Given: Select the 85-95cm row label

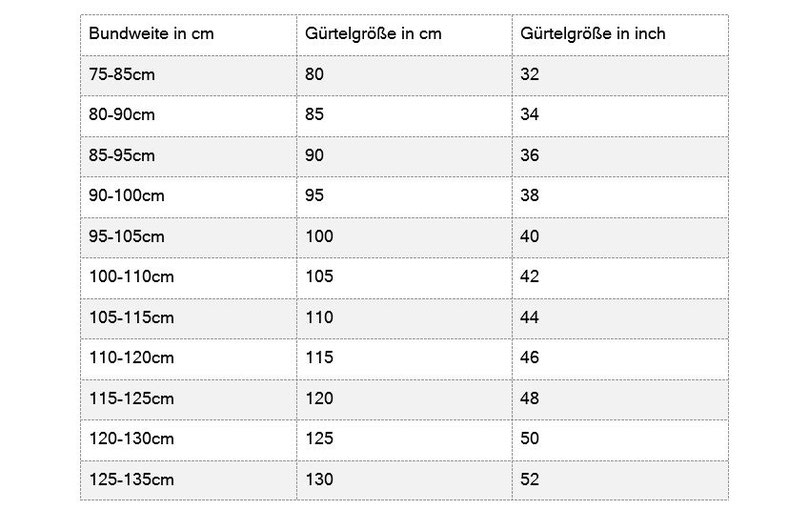Looking at the screenshot, I should pyautogui.click(x=121, y=155).
